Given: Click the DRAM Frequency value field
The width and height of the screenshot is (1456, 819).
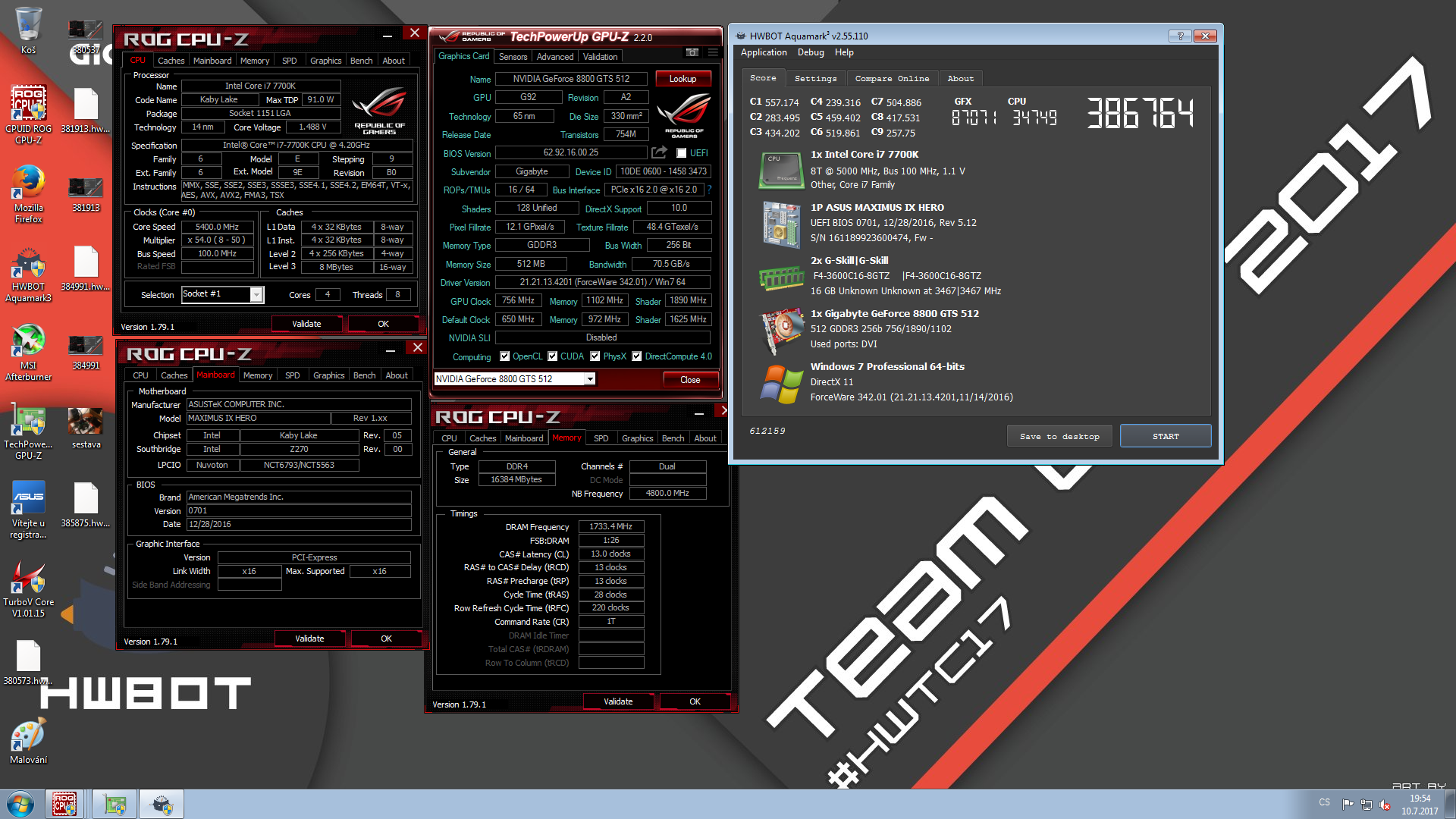Looking at the screenshot, I should (x=610, y=526).
